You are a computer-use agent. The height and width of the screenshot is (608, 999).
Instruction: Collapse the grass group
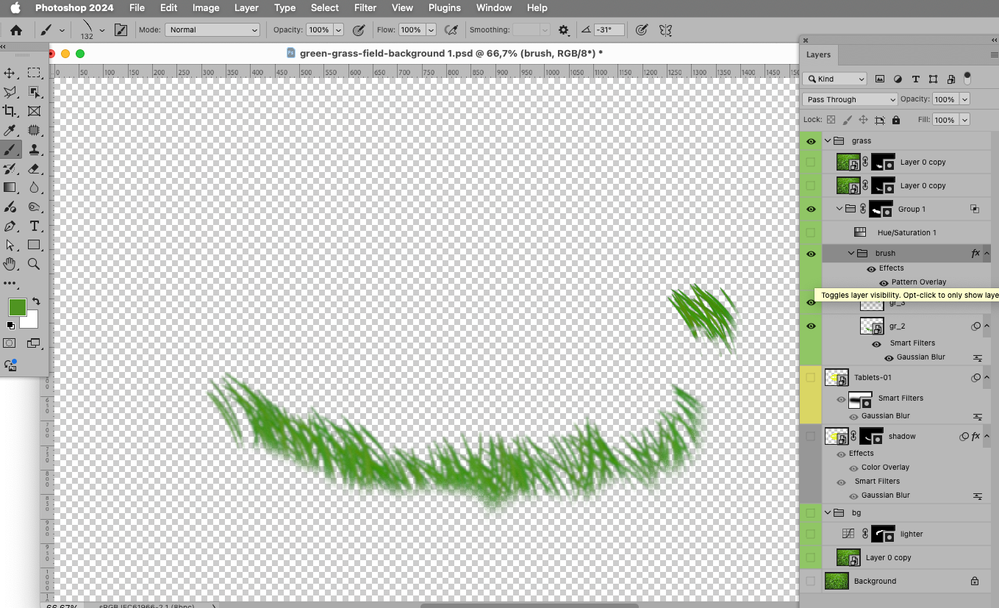tap(827, 141)
